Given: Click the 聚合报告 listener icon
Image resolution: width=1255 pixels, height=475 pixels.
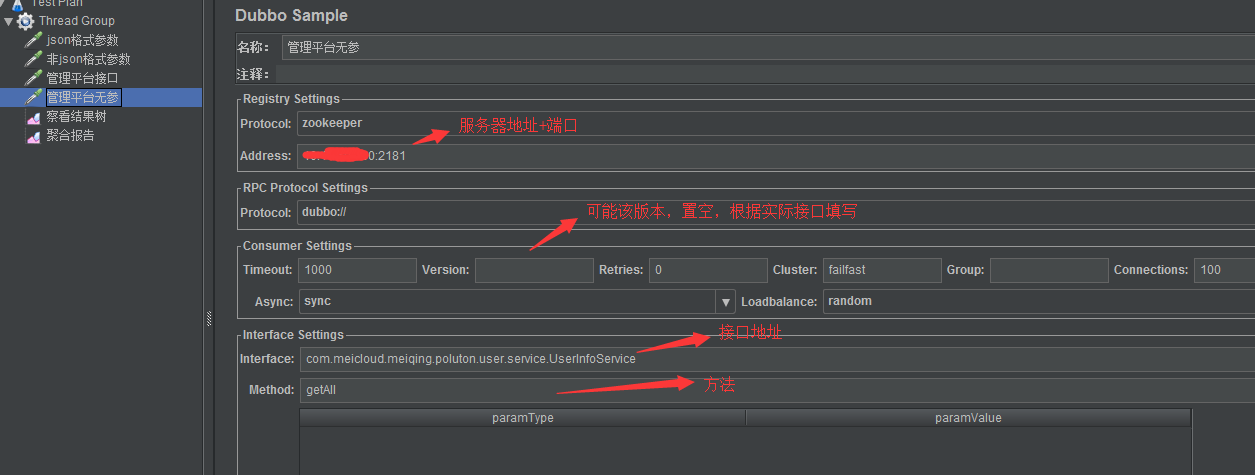Looking at the screenshot, I should pyautogui.click(x=34, y=136).
